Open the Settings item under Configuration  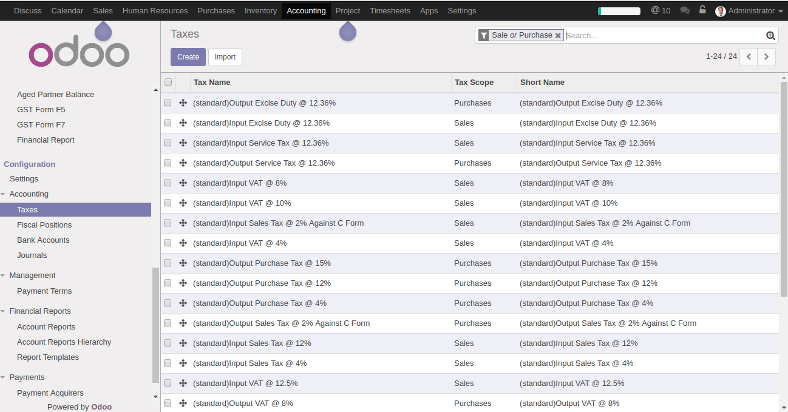(x=24, y=179)
